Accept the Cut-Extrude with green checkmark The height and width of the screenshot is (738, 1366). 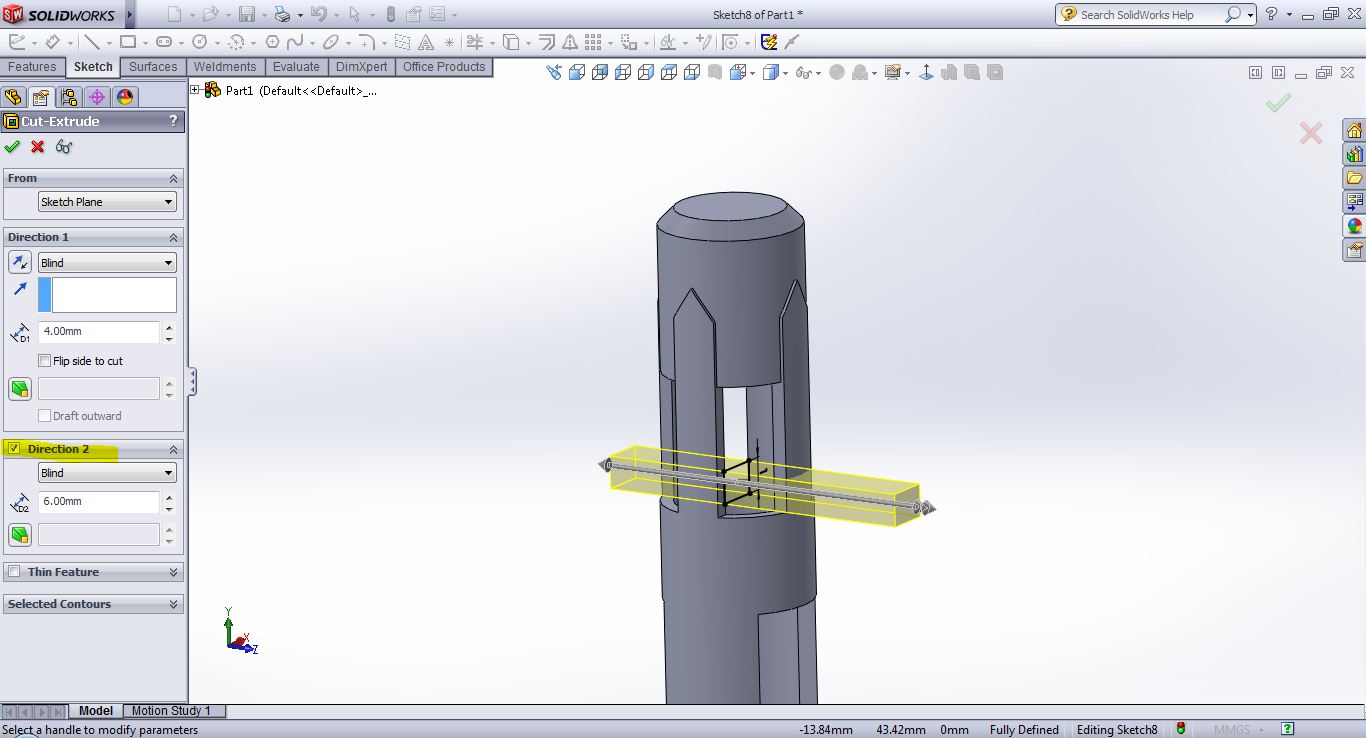(12, 147)
